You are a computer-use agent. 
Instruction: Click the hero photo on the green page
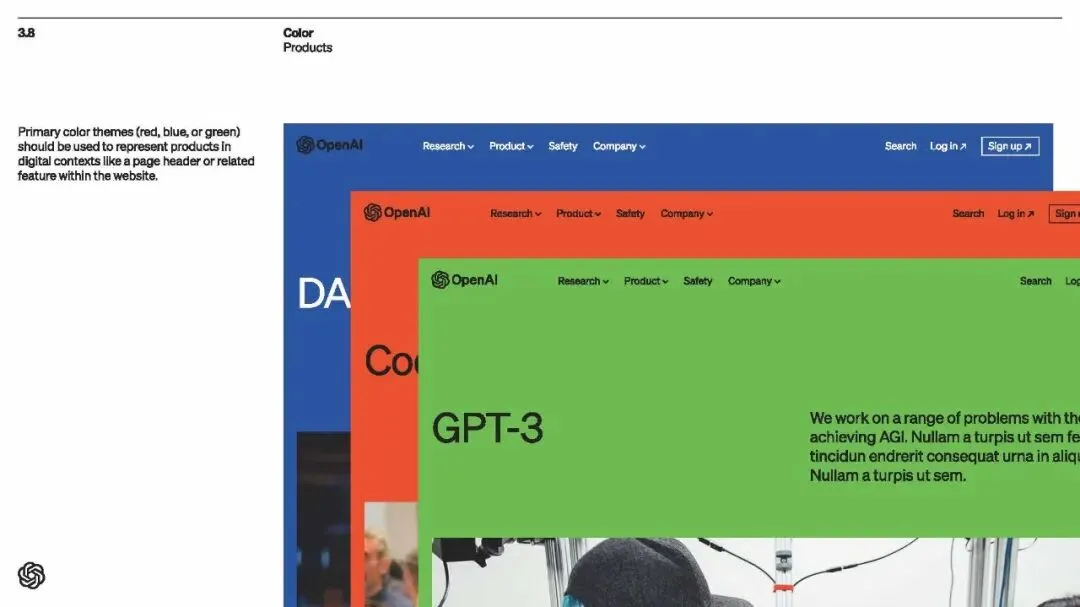(x=756, y=573)
